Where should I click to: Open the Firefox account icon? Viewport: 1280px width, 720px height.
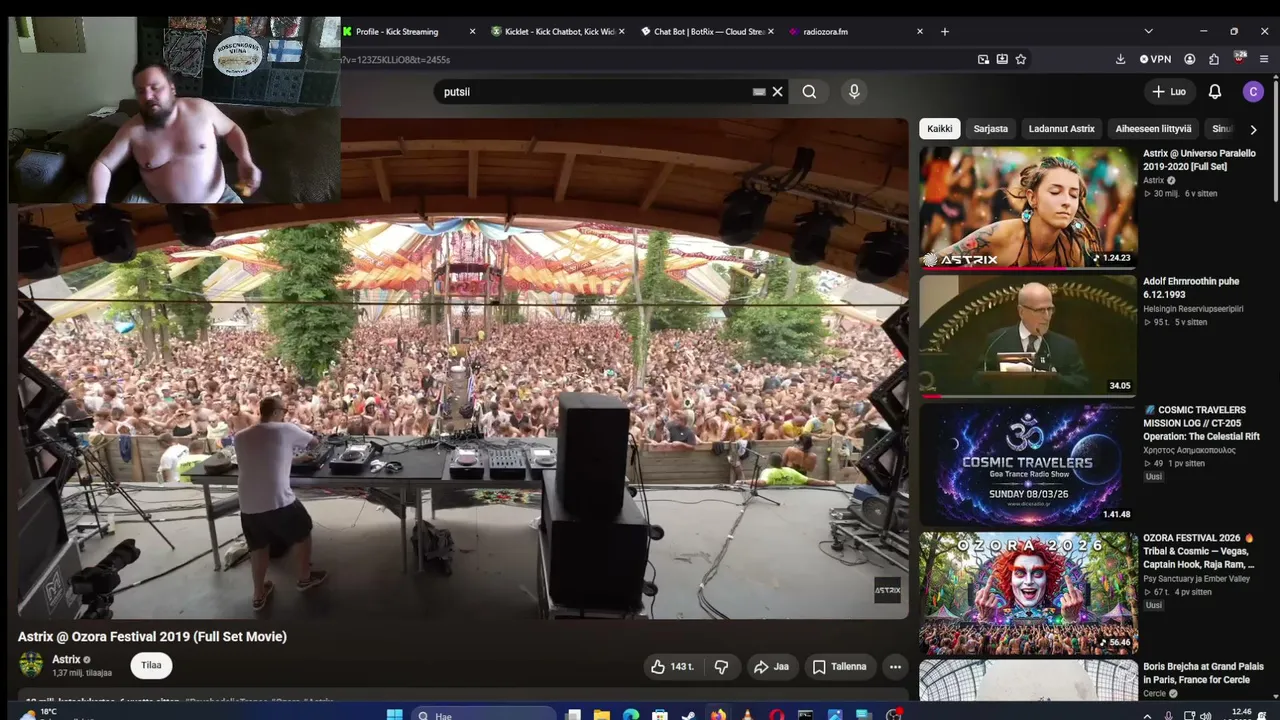click(1190, 59)
